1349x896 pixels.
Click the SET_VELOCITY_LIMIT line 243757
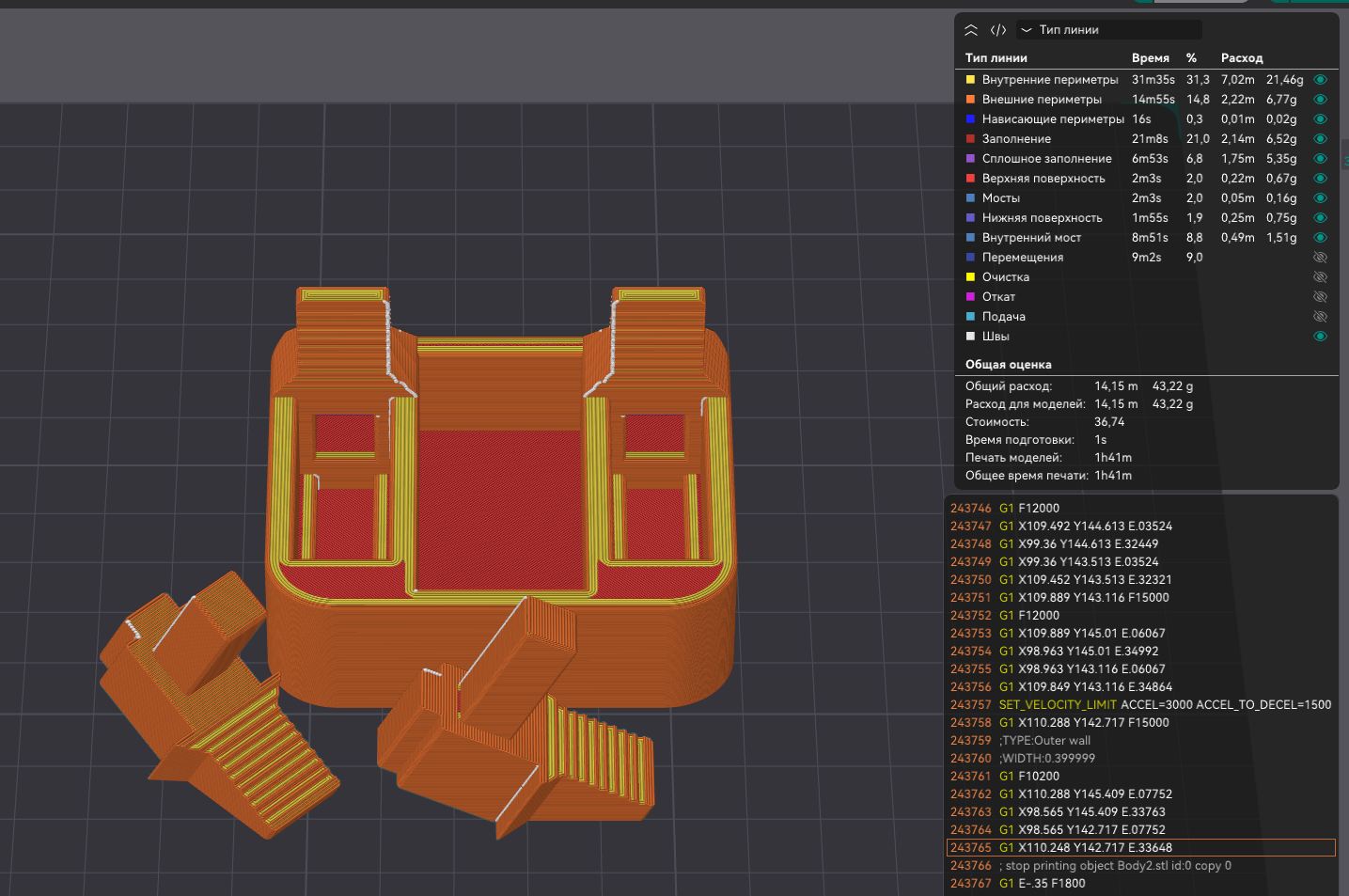pyautogui.click(x=1140, y=705)
